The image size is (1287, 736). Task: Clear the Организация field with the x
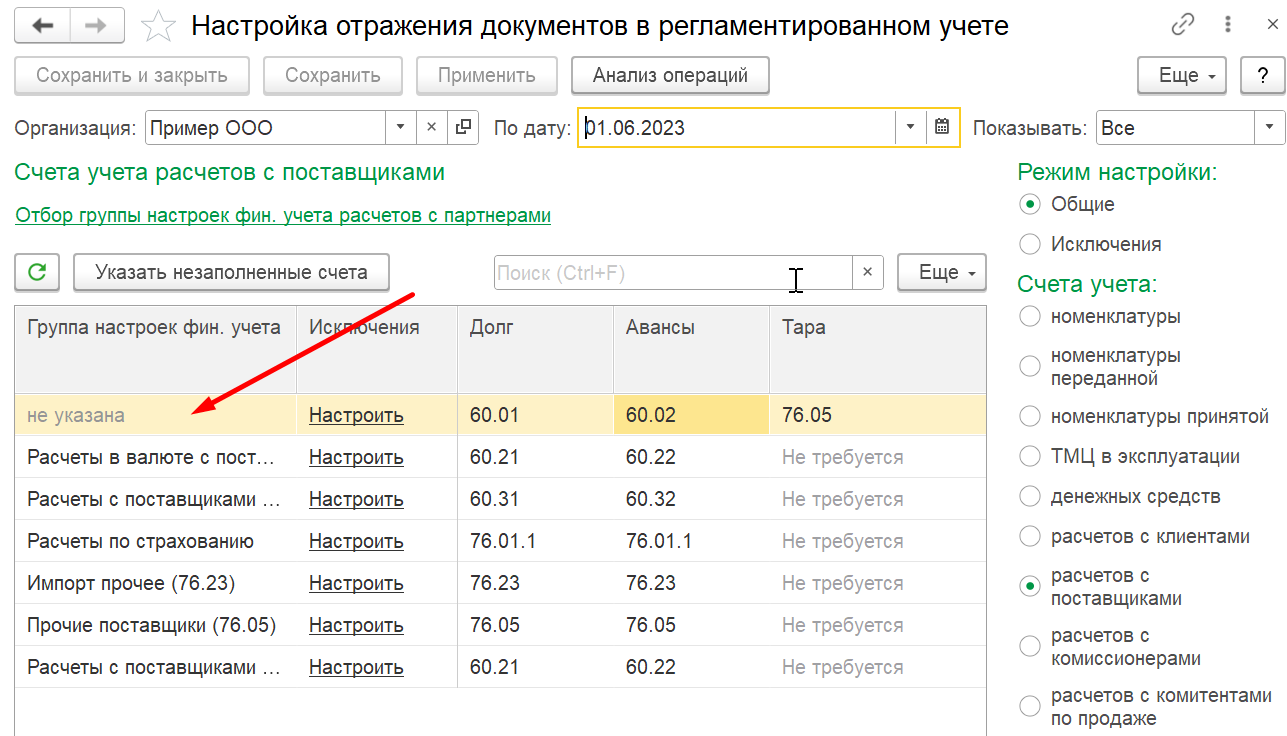(432, 128)
